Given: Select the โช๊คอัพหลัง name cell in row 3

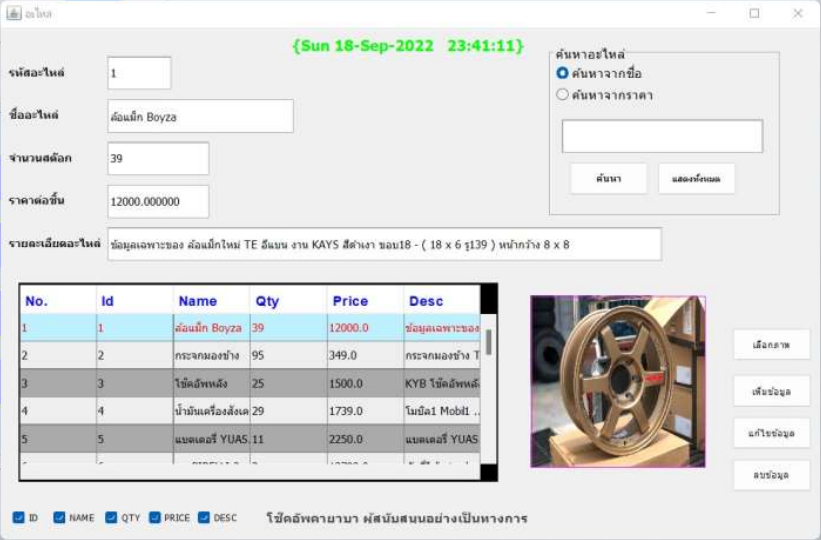Looking at the screenshot, I should pos(212,383).
